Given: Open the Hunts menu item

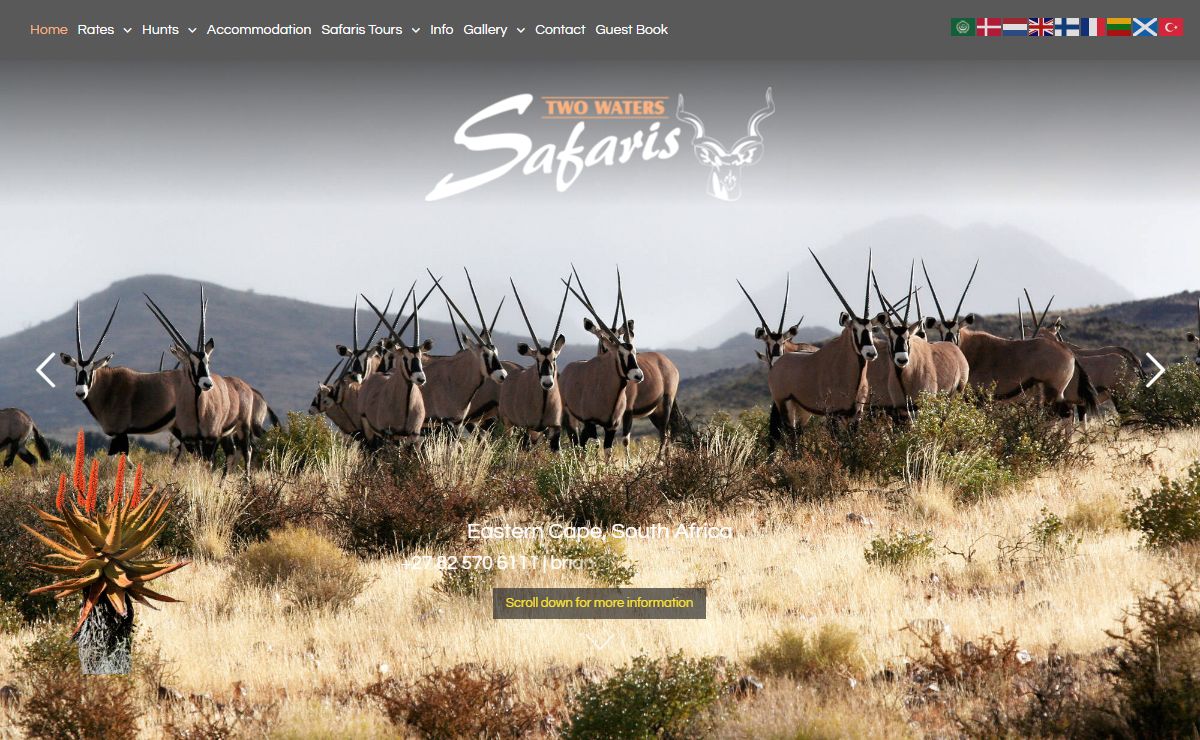Looking at the screenshot, I should click(160, 30).
